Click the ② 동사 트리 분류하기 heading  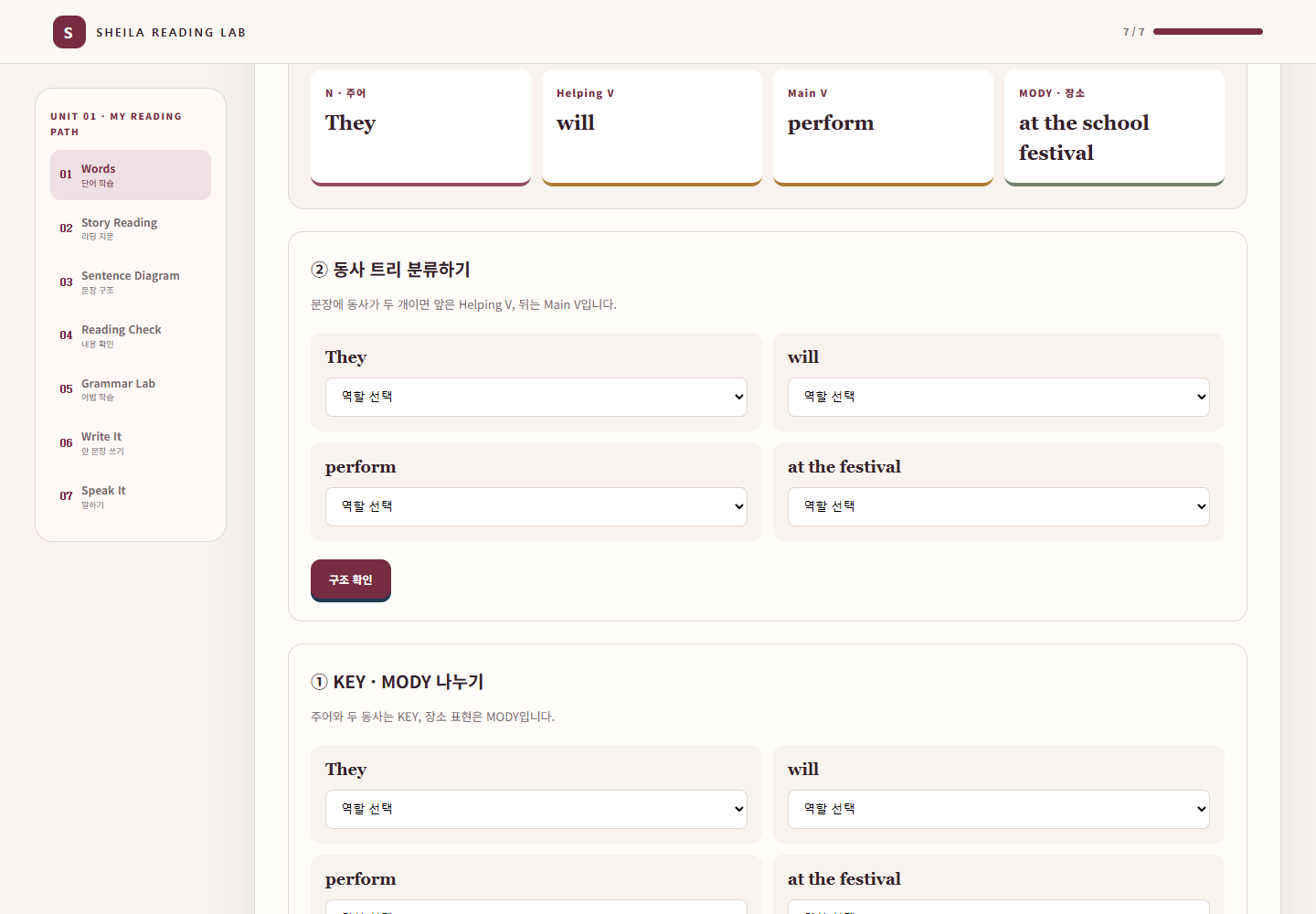391,270
